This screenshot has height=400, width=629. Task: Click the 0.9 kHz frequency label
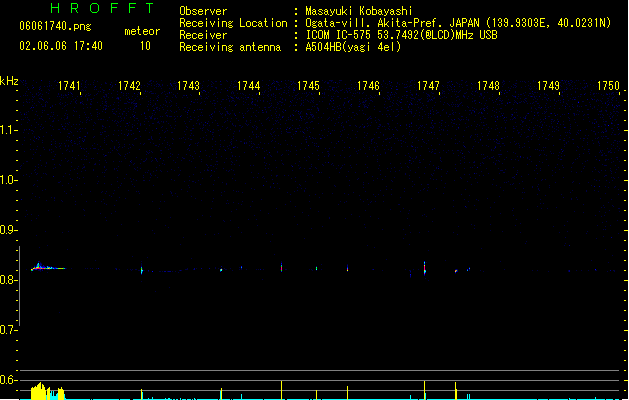7,230
